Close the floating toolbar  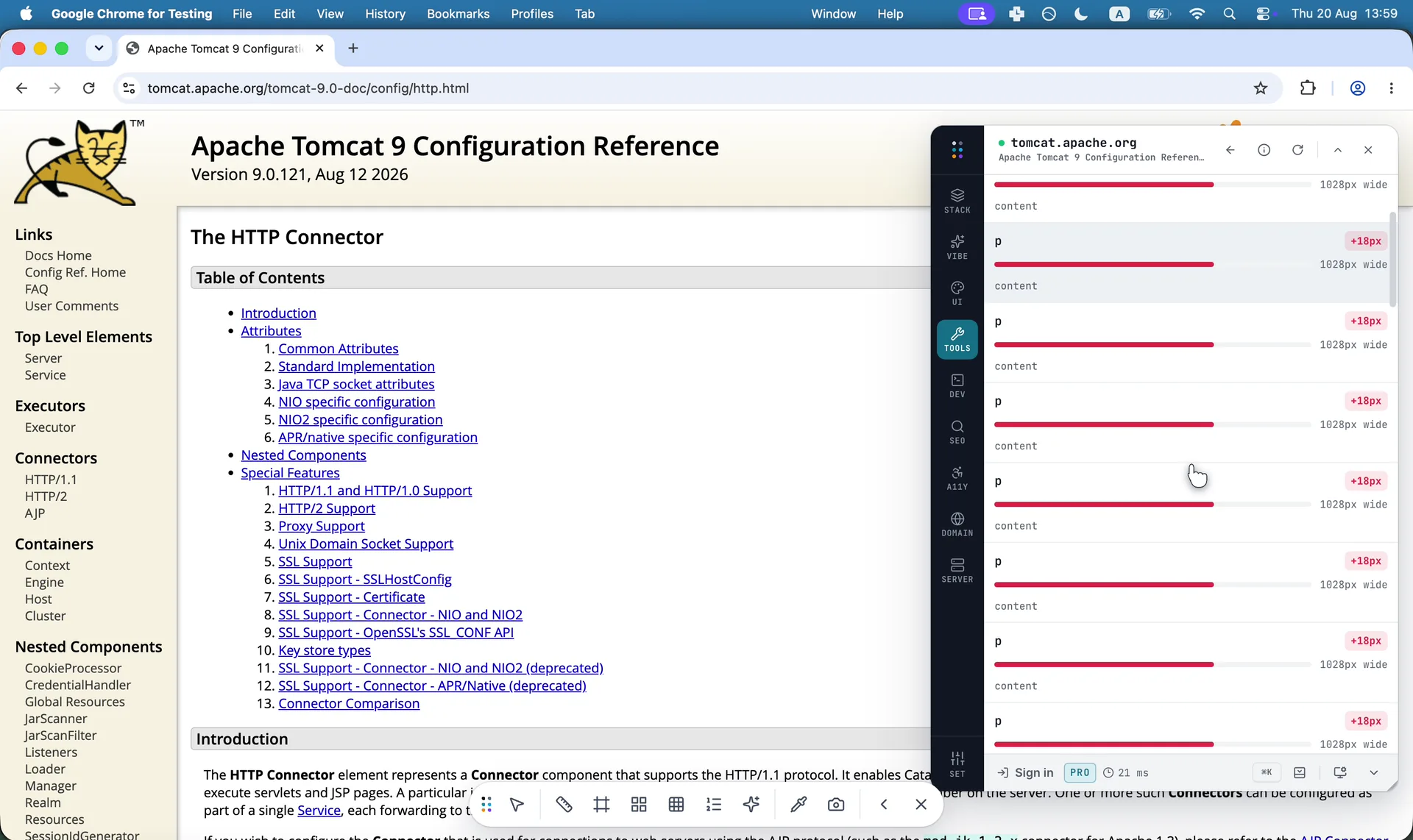tap(921, 805)
